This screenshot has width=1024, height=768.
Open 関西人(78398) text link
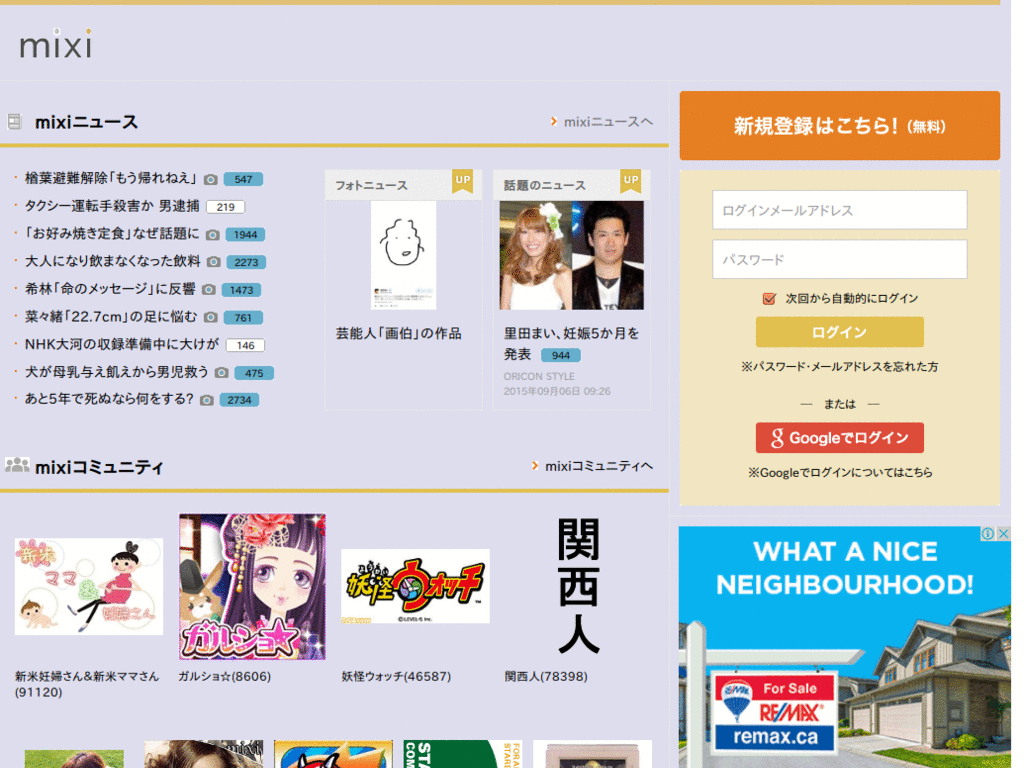click(546, 677)
